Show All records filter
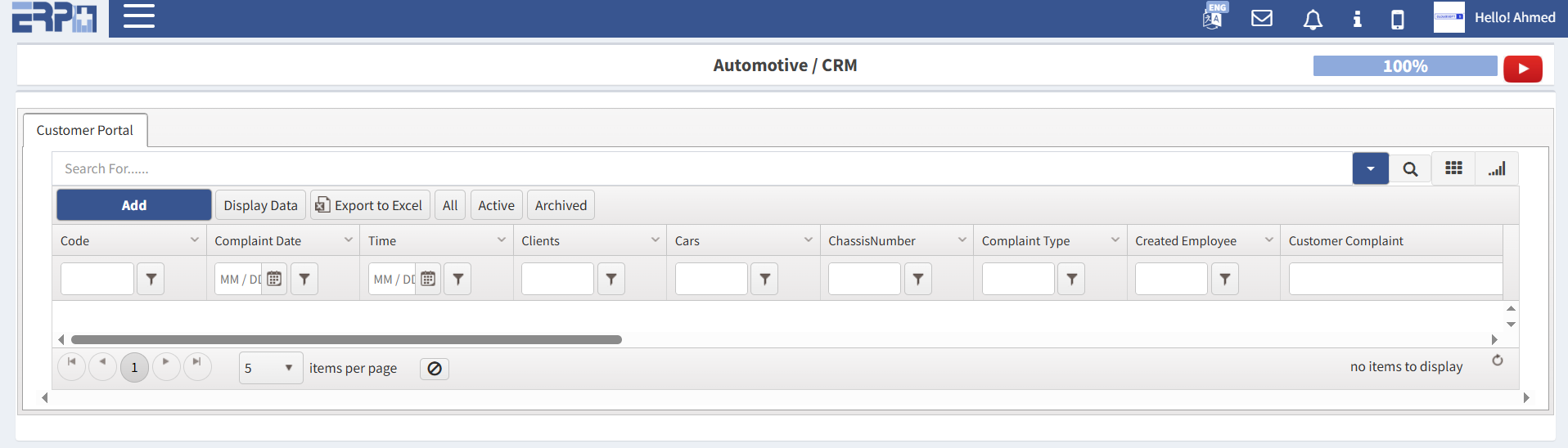 [x=449, y=205]
